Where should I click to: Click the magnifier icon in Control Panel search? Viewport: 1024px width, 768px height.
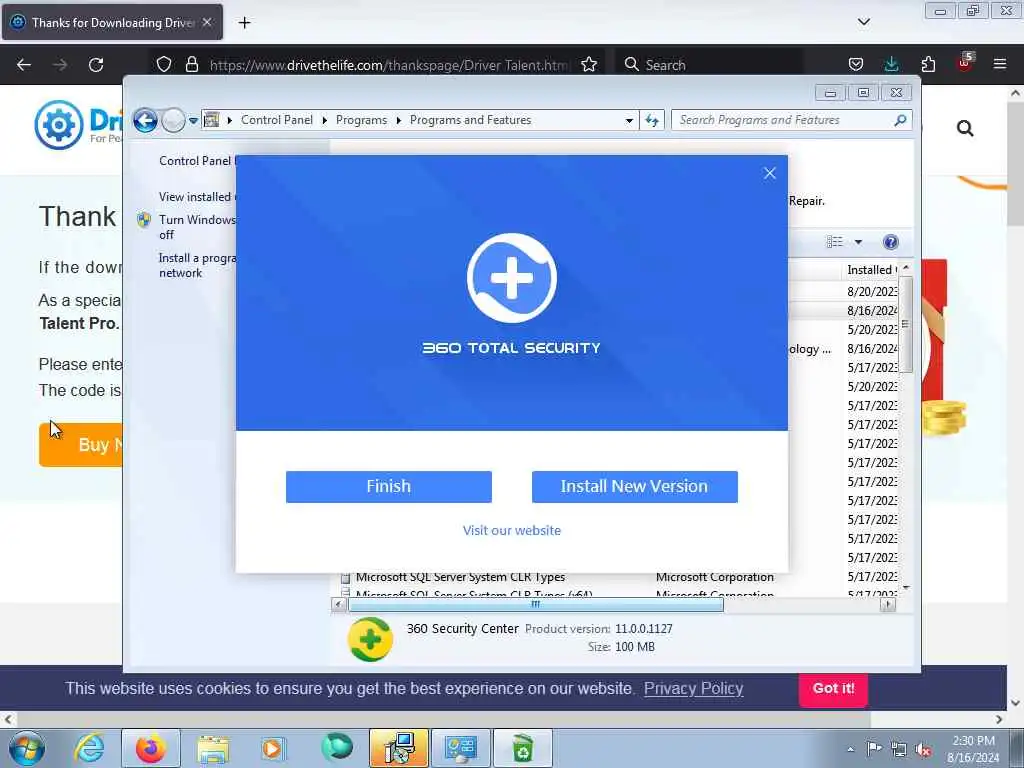coord(901,120)
